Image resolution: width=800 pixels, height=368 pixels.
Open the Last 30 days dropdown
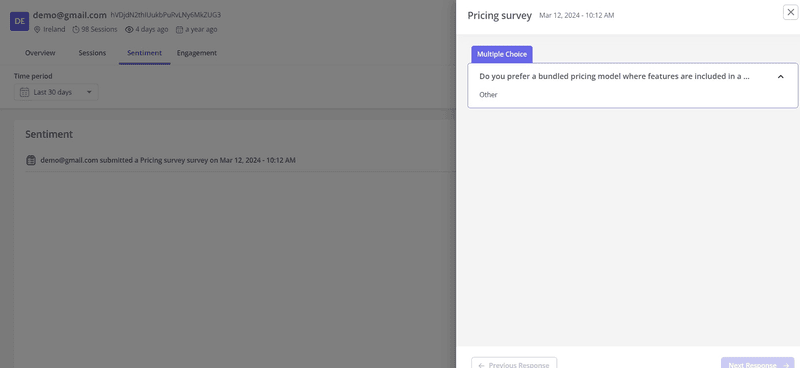tap(56, 92)
